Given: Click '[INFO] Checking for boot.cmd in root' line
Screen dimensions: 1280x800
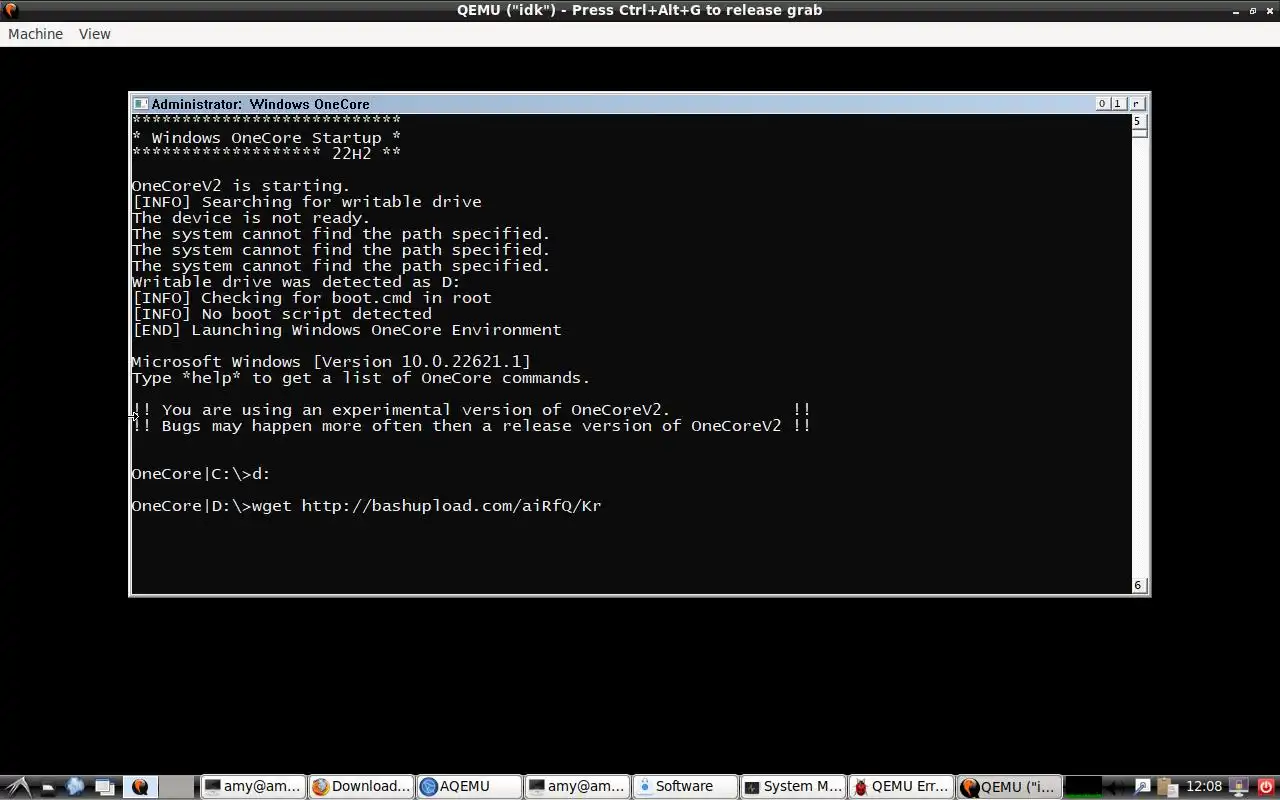Looking at the screenshot, I should (312, 298).
